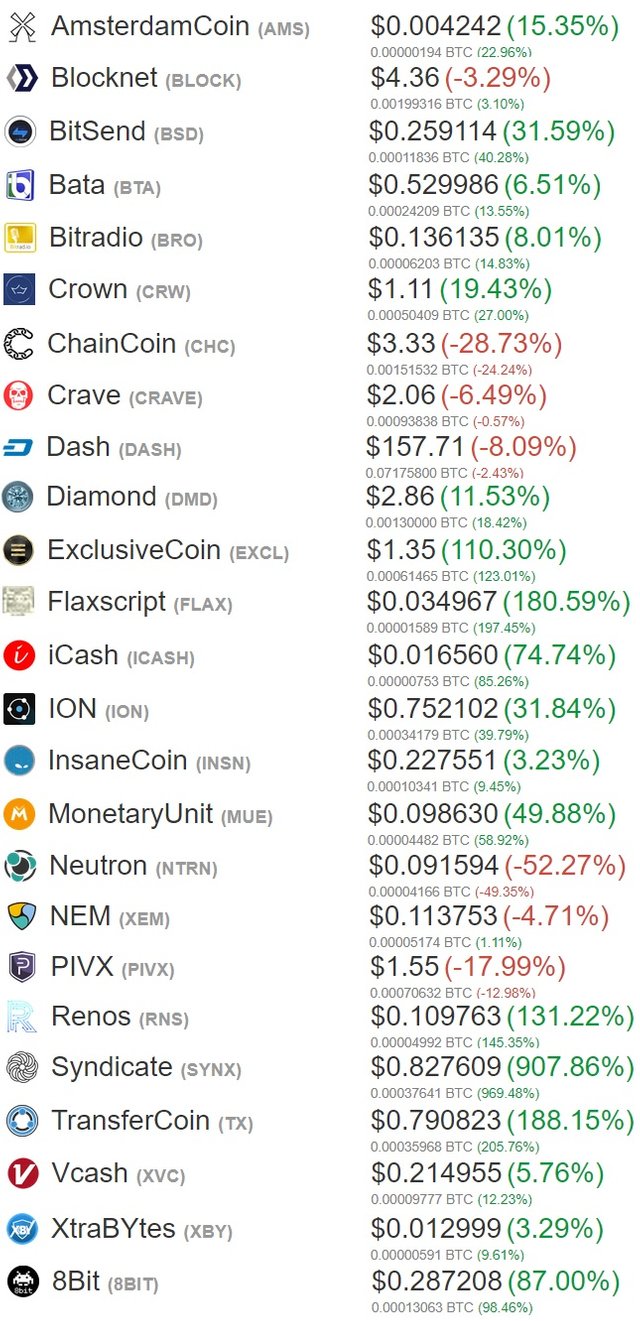Open the Syndicate coin name link

point(111,1067)
